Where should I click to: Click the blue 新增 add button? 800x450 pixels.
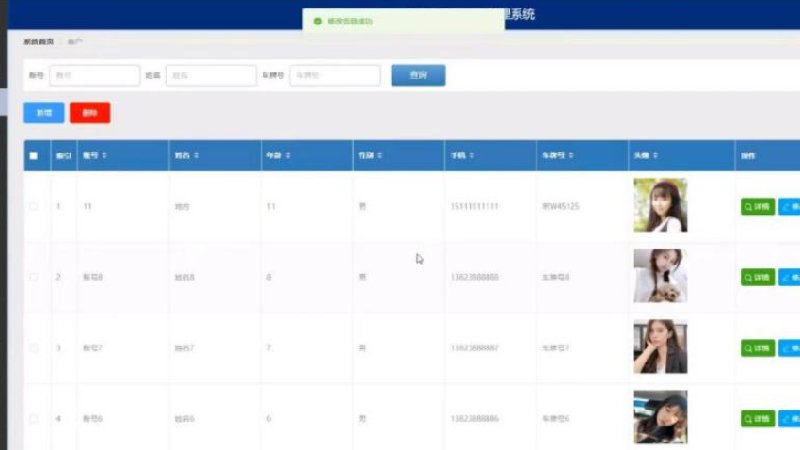click(x=44, y=113)
